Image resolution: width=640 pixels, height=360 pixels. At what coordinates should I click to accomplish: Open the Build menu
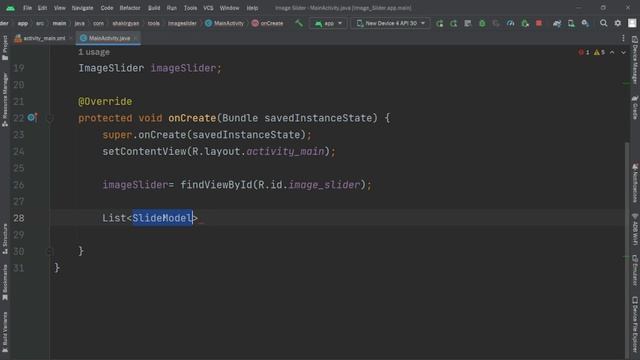point(154,8)
